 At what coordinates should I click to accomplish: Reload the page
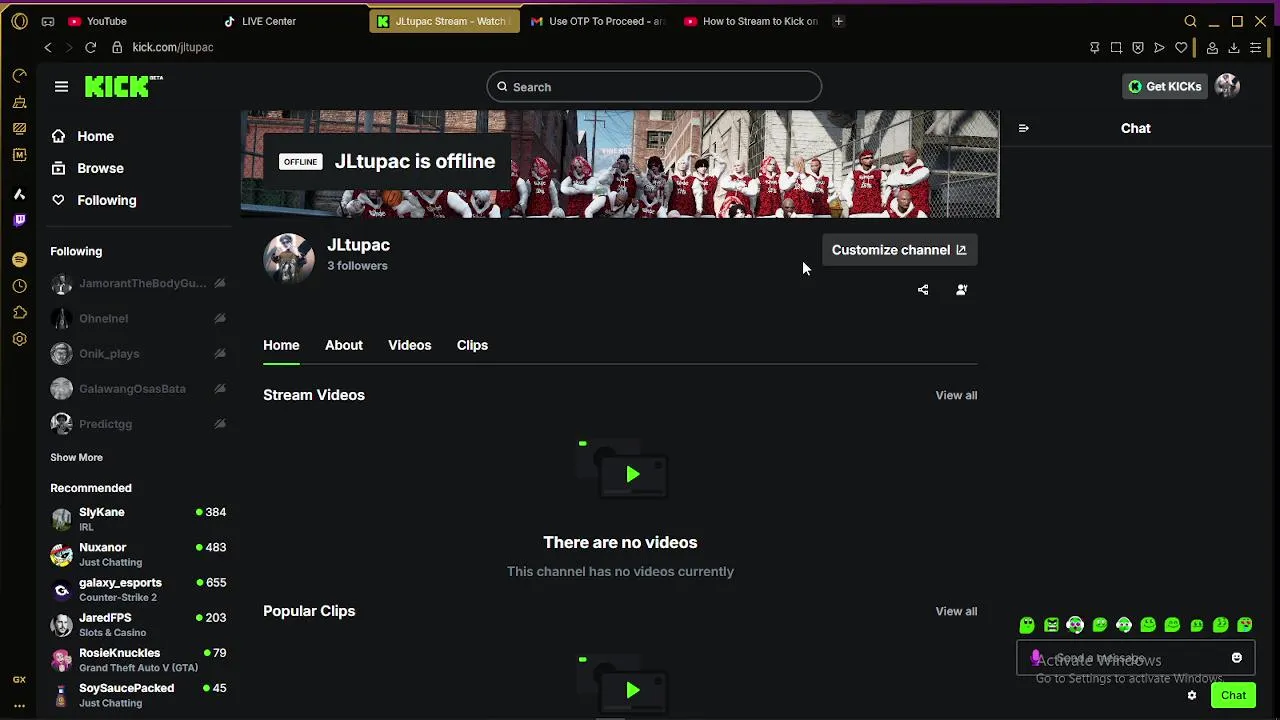(90, 47)
